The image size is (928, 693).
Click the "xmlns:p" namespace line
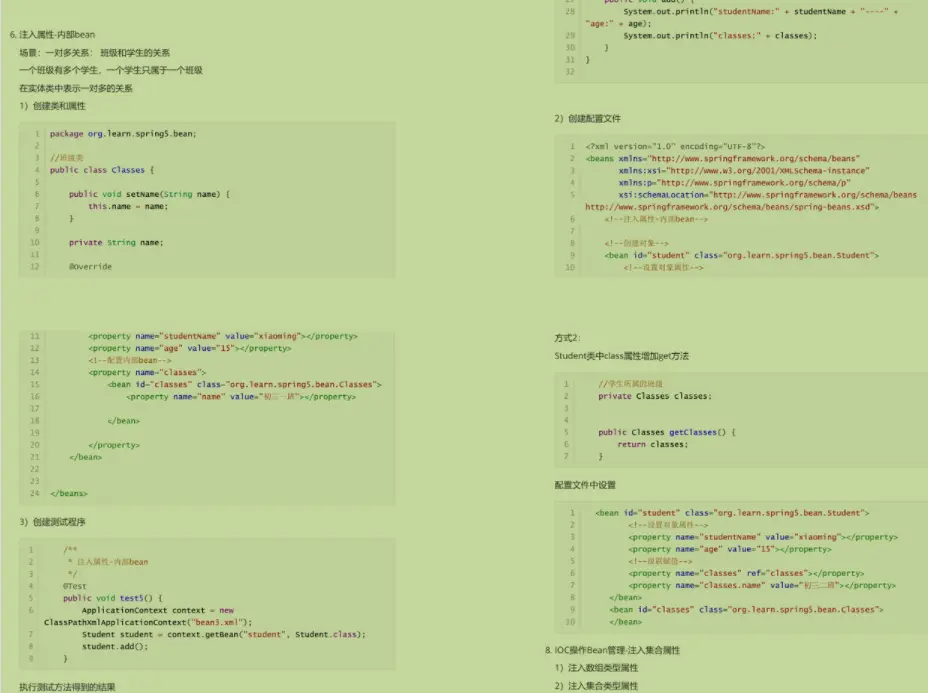click(734, 183)
